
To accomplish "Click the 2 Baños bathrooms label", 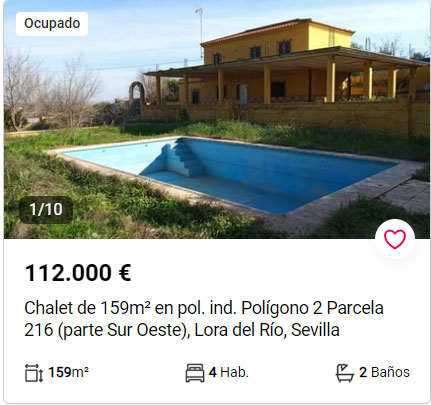I will pyautogui.click(x=384, y=372).
